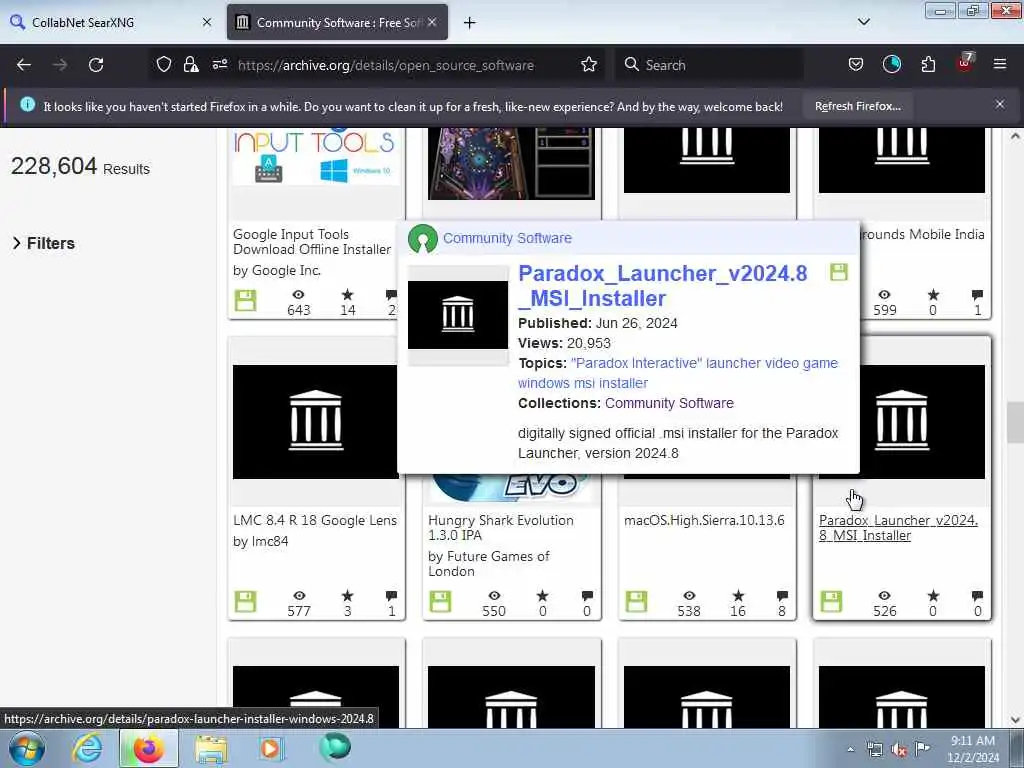Image resolution: width=1024 pixels, height=768 pixels.
Task: Click "by Future Games of London" text
Action: click(x=488, y=564)
